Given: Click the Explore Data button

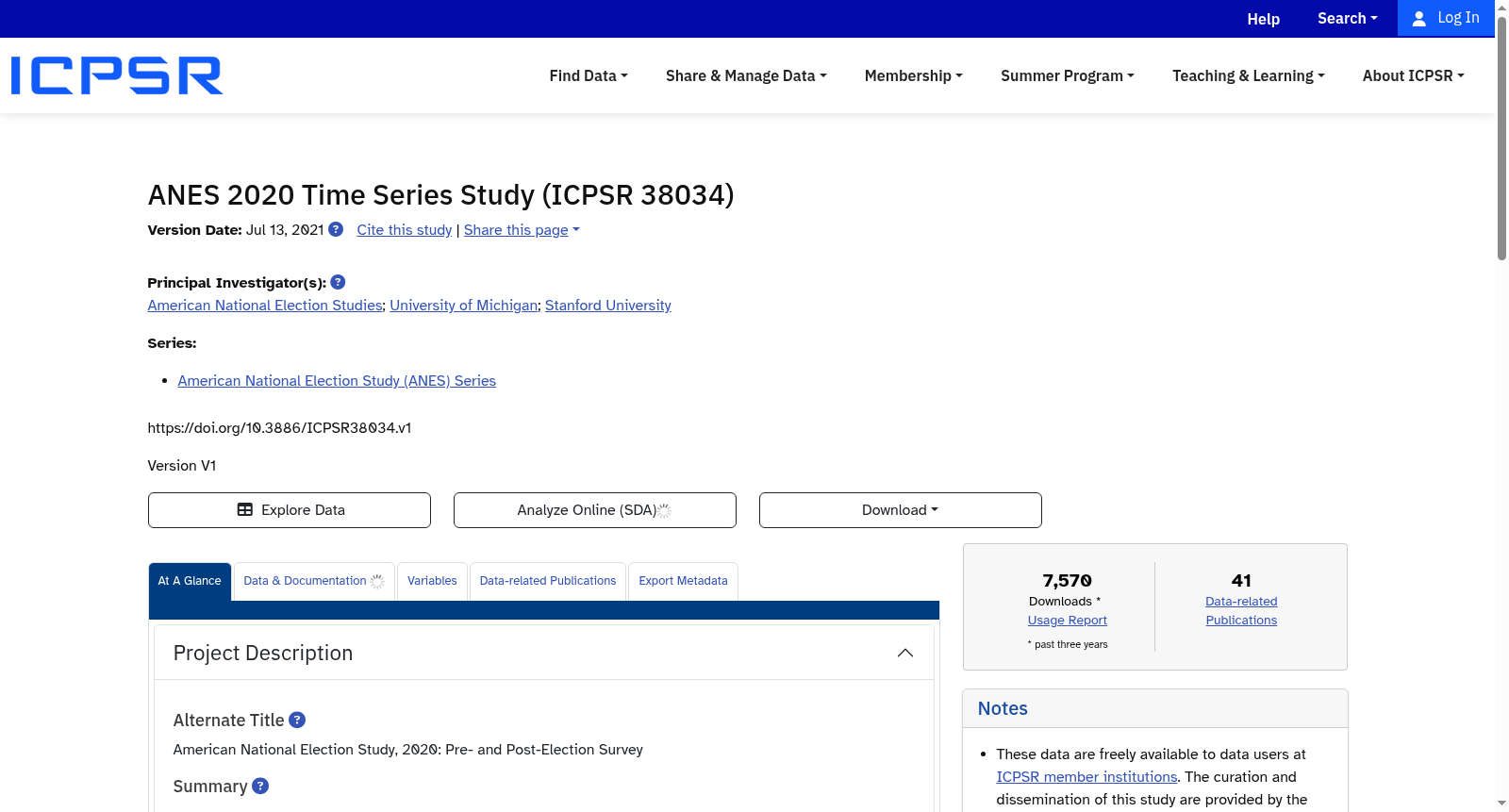Looking at the screenshot, I should [x=290, y=510].
